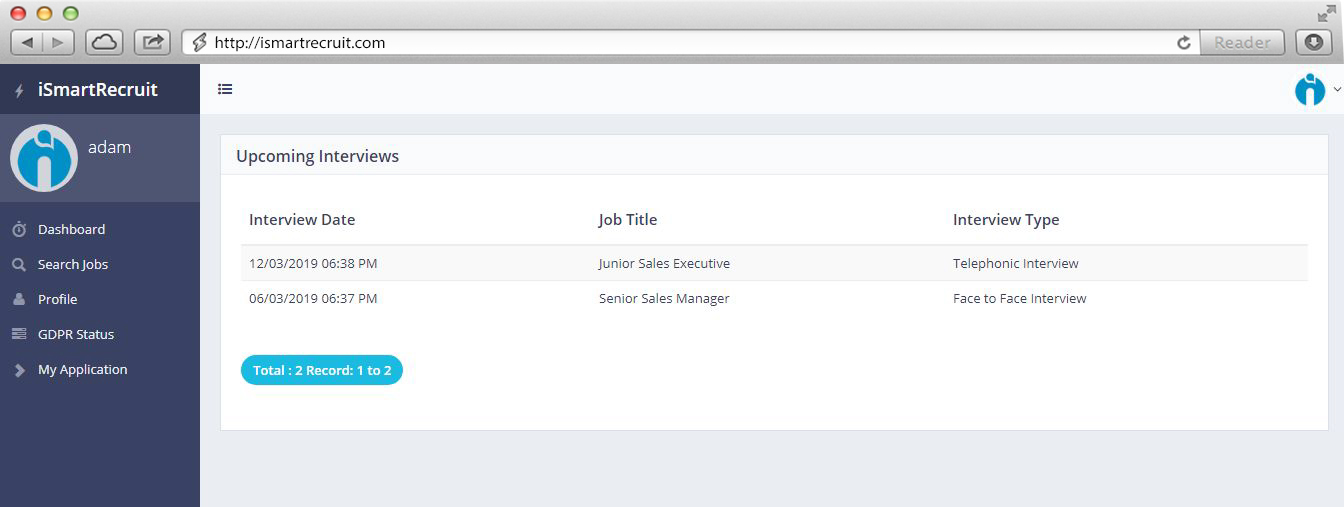Toggle the sidebar with the hamburger list icon

click(x=225, y=89)
